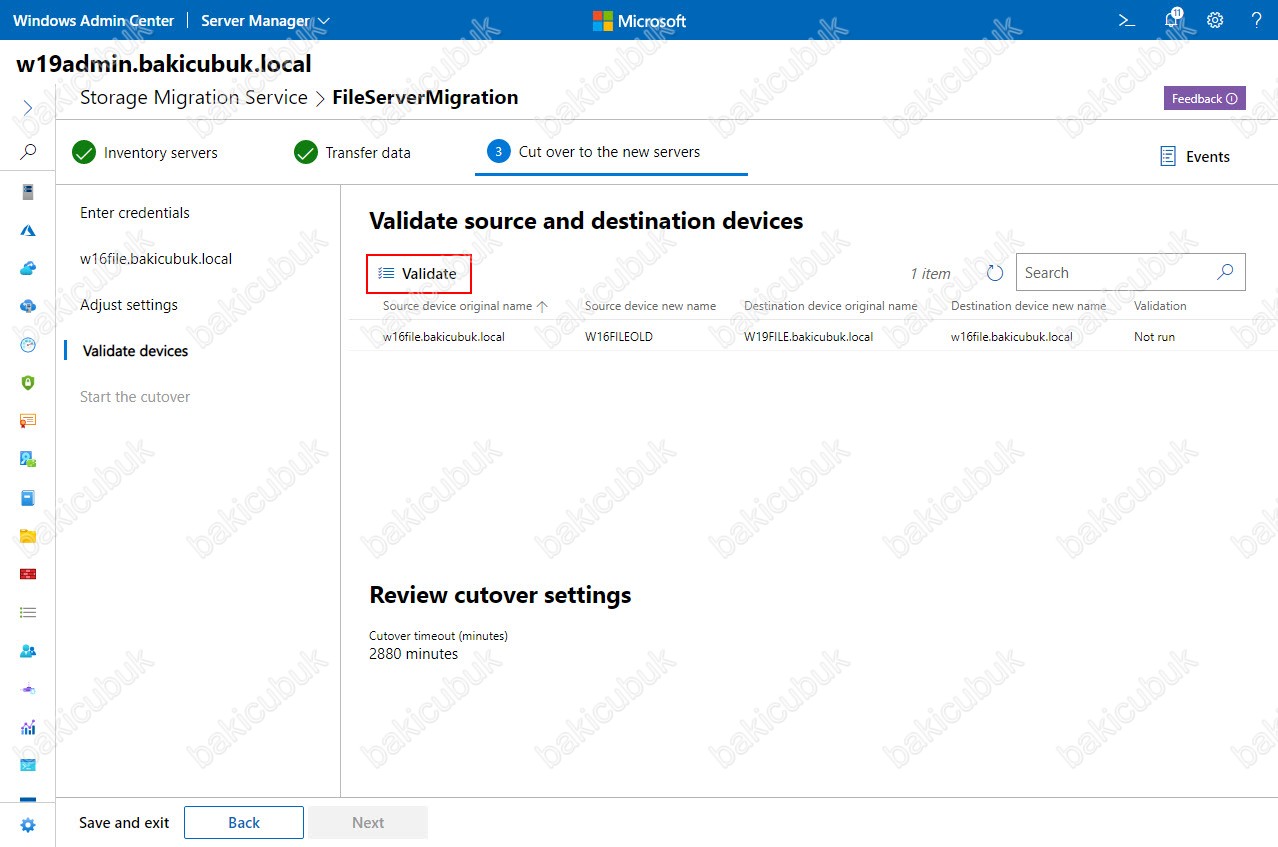Open the Devices sidebar icon

click(x=28, y=459)
